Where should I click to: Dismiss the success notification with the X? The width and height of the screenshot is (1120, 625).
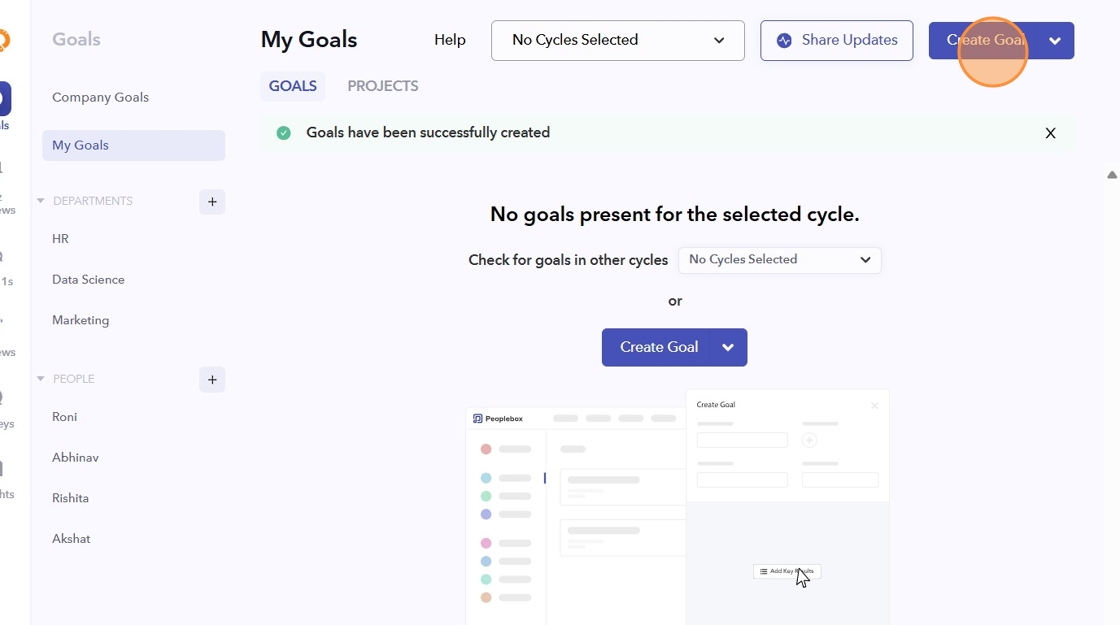point(1050,133)
